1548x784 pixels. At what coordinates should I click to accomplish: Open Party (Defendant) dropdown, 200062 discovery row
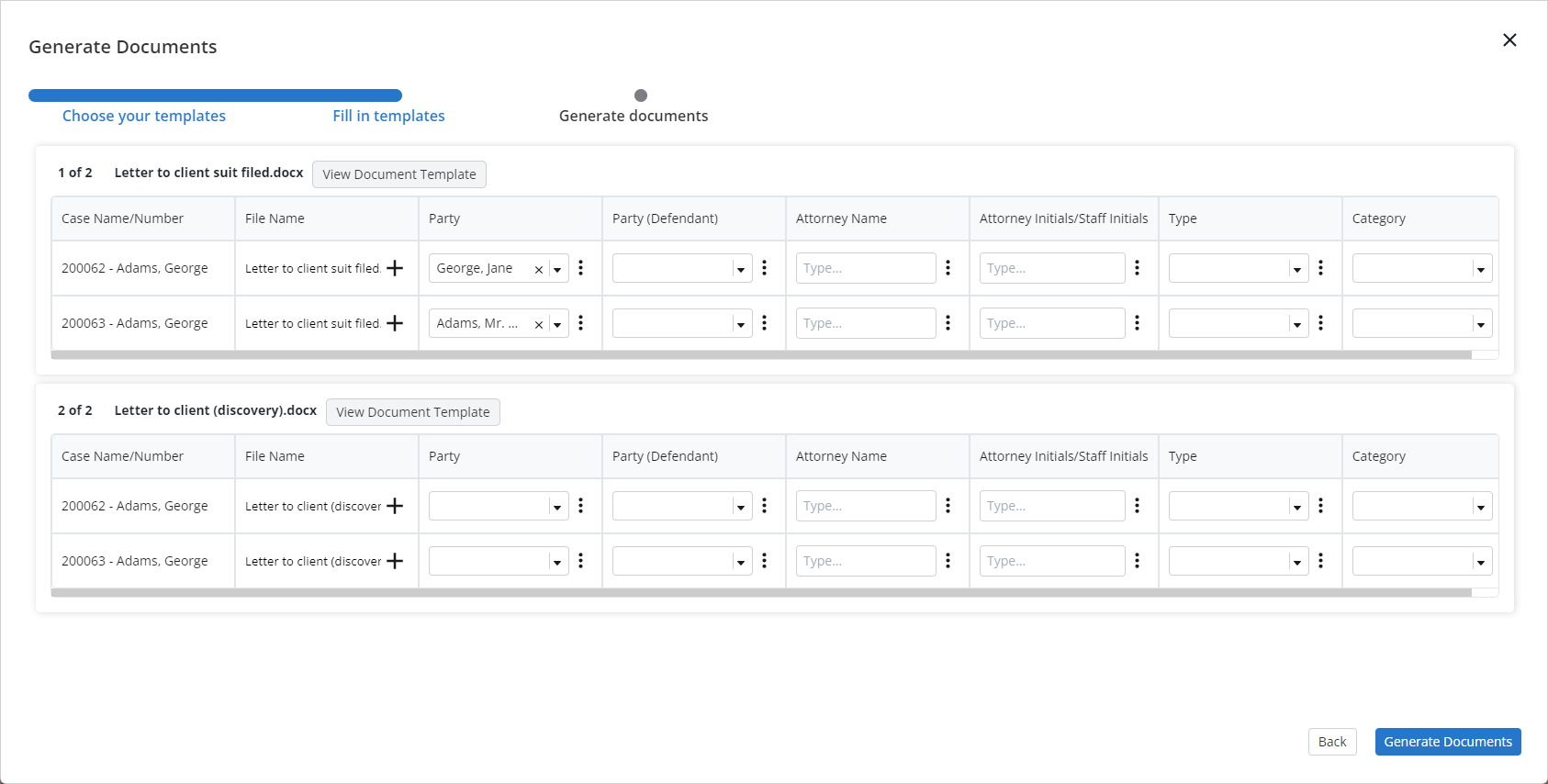[x=682, y=506]
